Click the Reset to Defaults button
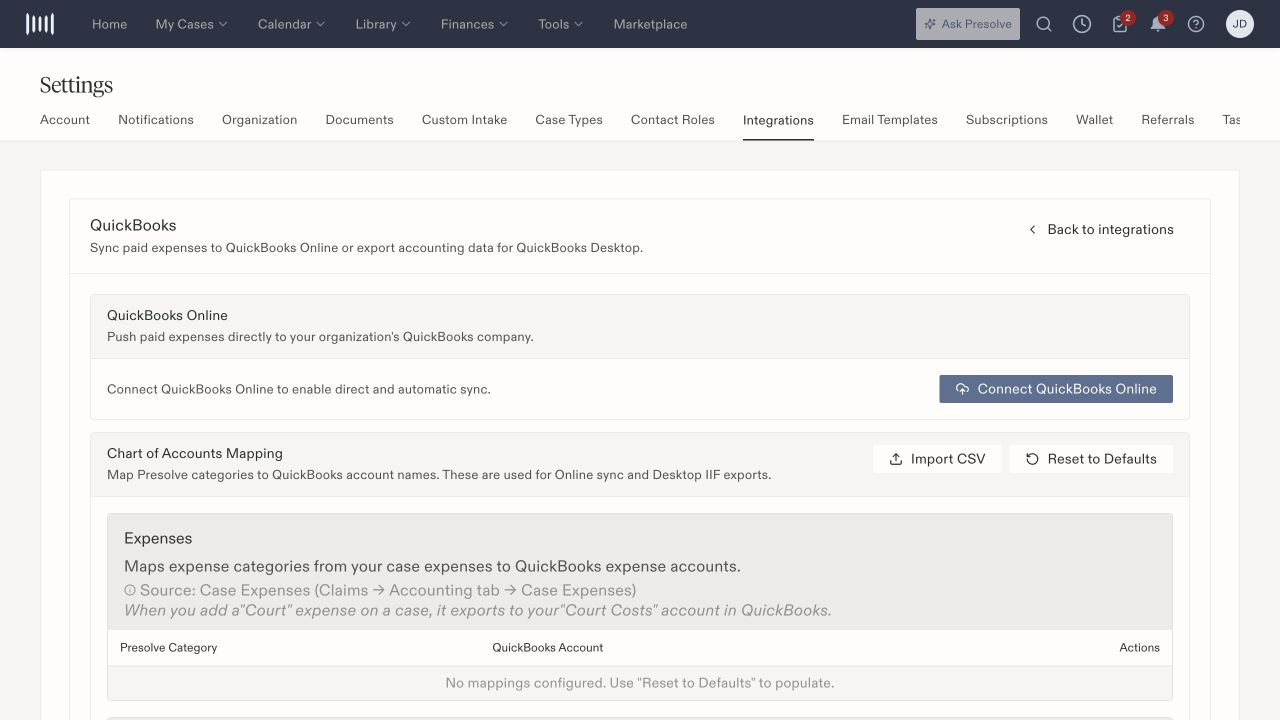 click(1091, 459)
